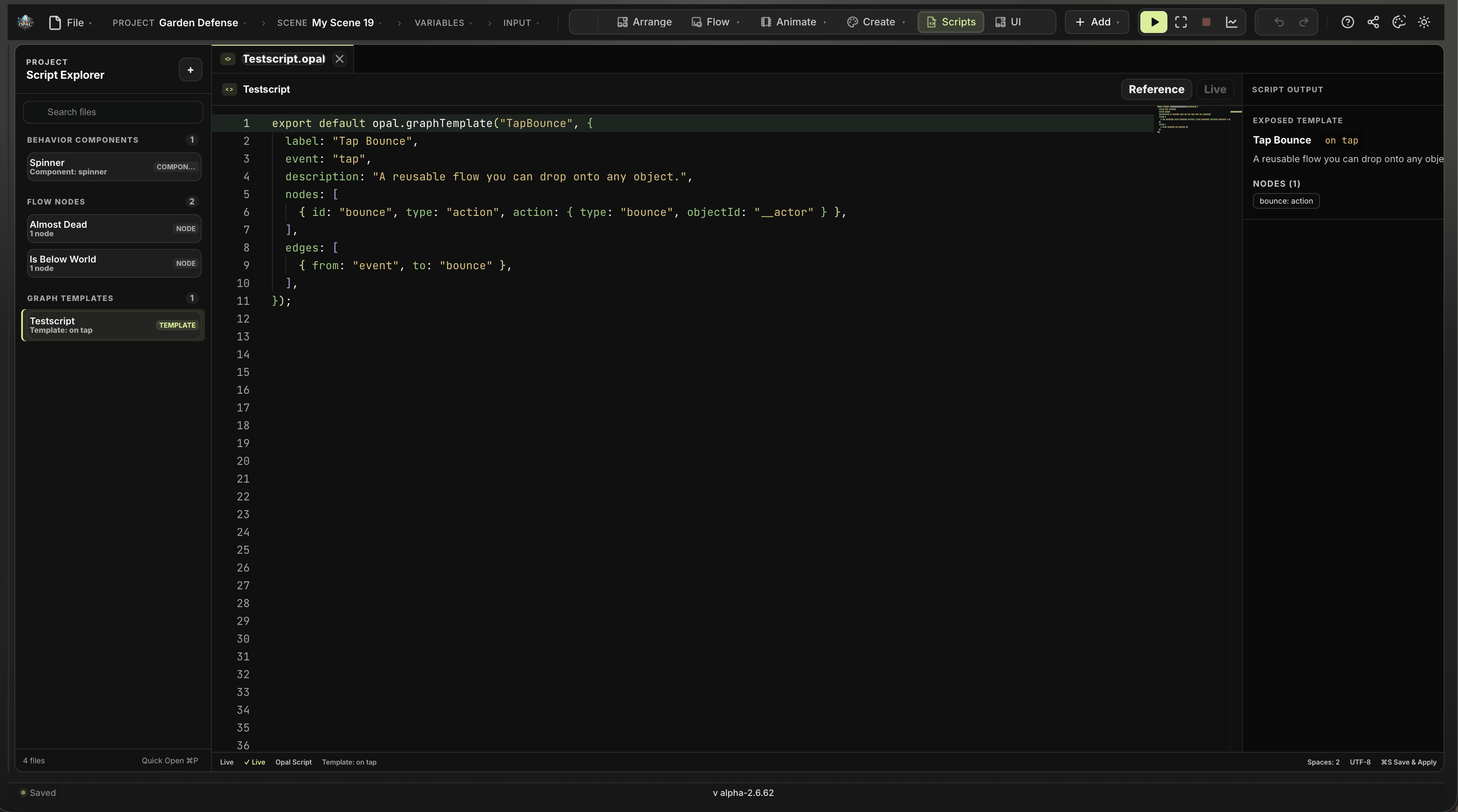Viewport: 1458px width, 812px height.
Task: Click Quick Open ⌘P in the explorer footer
Action: coord(170,760)
